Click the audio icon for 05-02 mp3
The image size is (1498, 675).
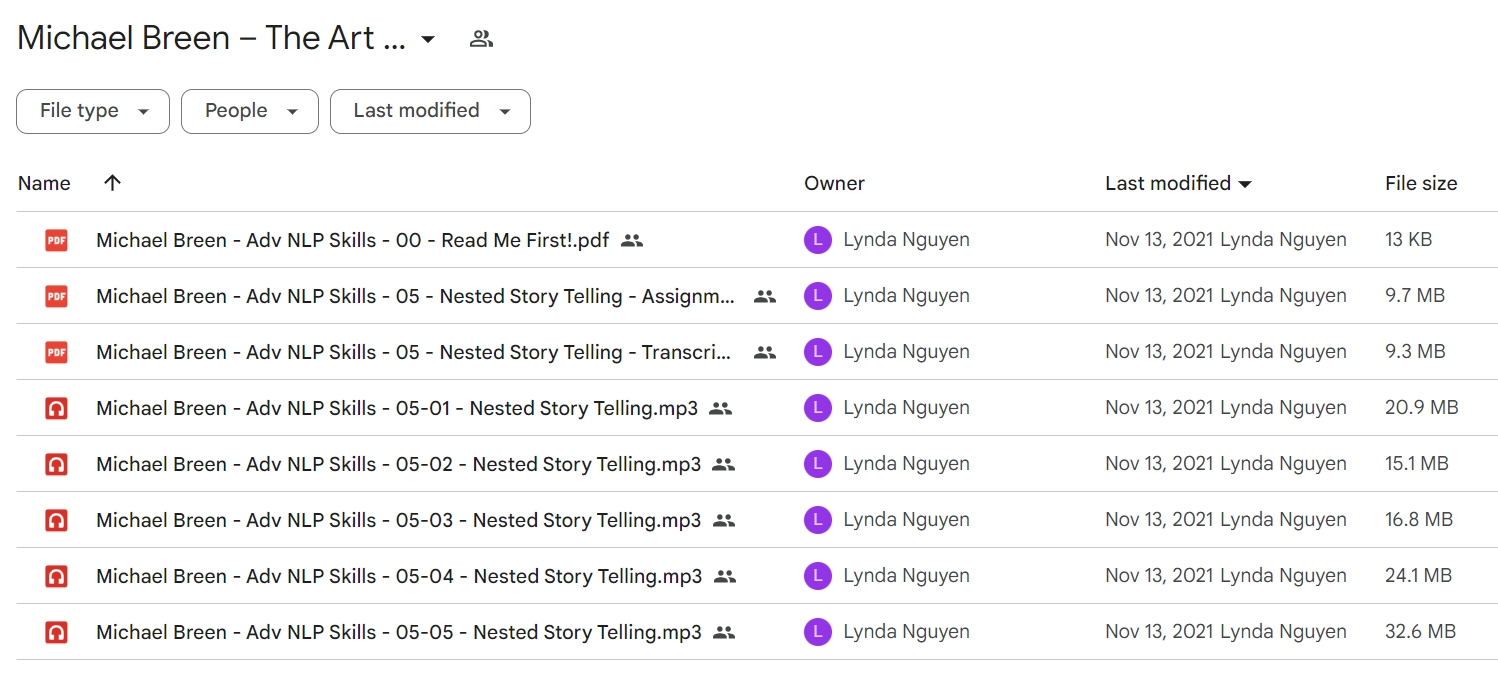point(56,464)
